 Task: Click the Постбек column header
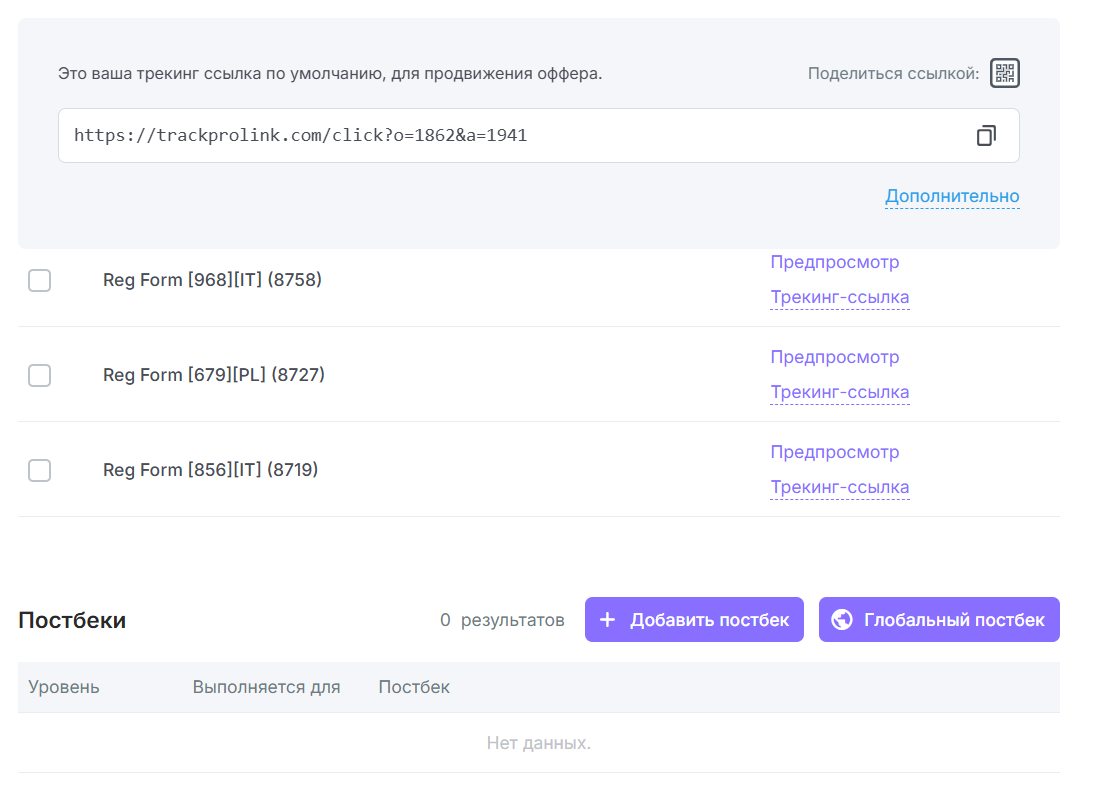tap(414, 687)
